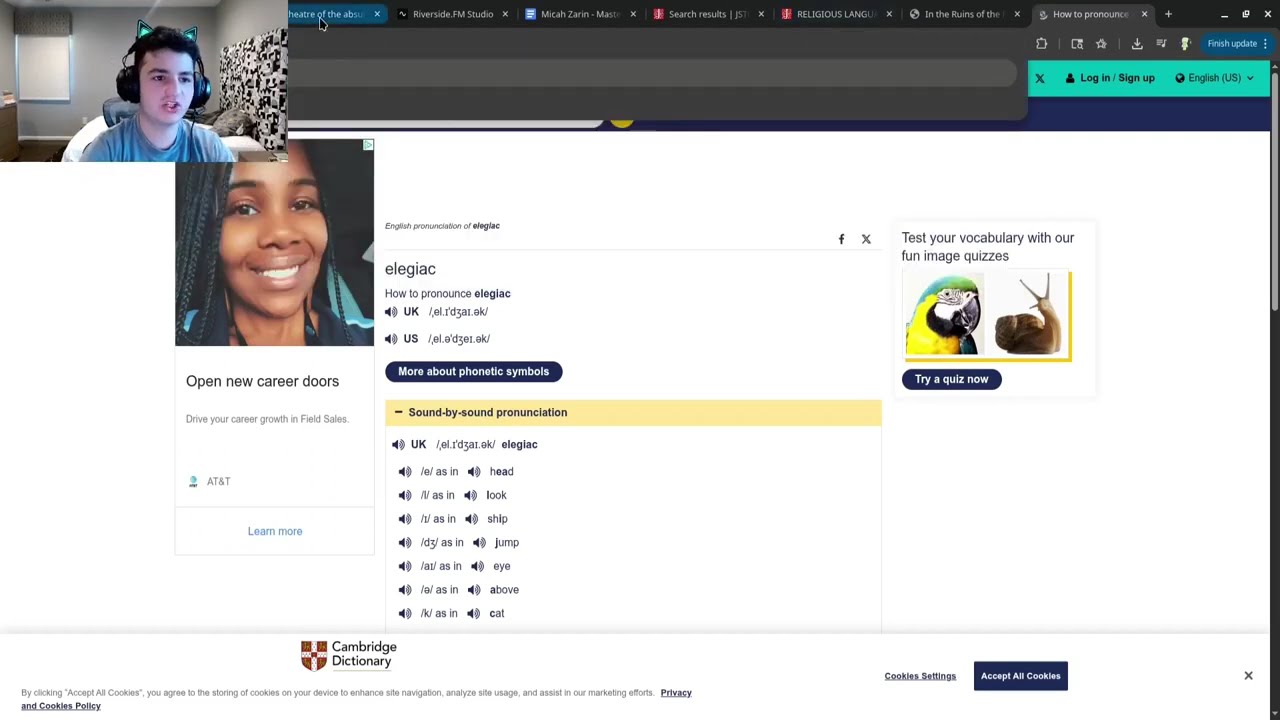Play audio for the word head
This screenshot has width=1280, height=720.
(x=474, y=472)
